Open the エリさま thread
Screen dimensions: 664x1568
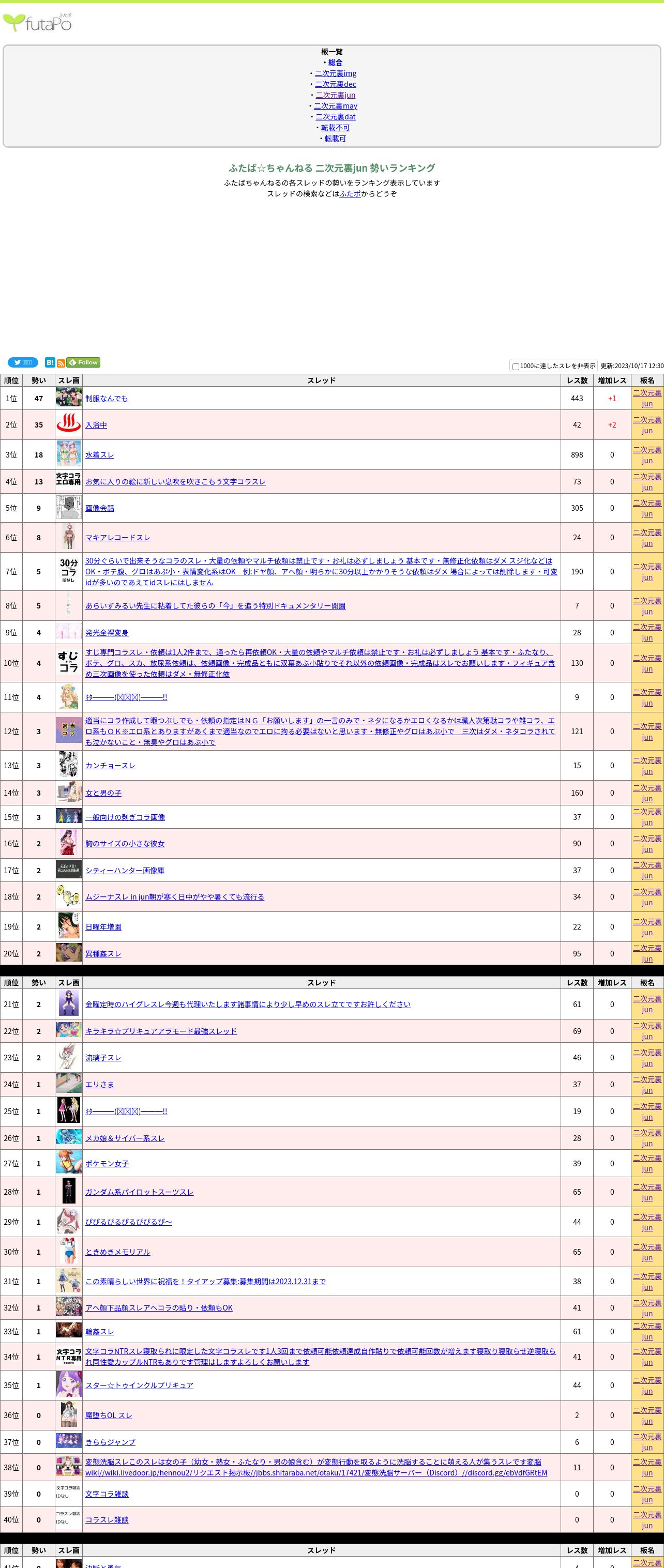point(99,1084)
